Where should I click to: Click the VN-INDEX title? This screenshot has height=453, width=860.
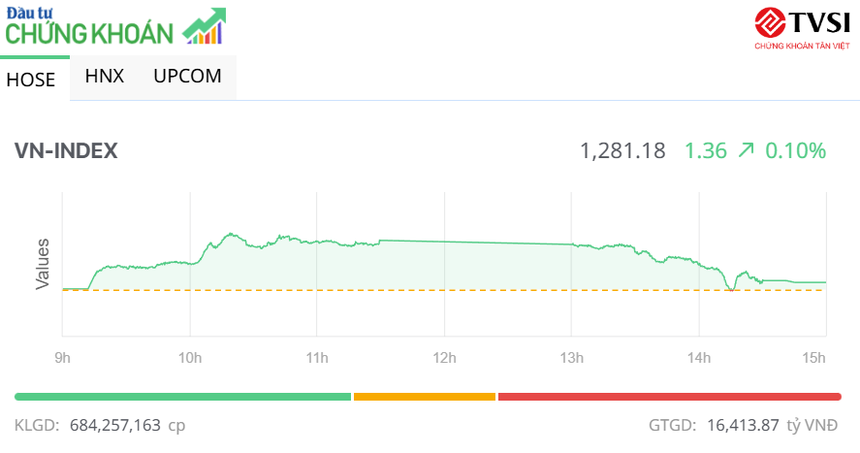coord(66,151)
